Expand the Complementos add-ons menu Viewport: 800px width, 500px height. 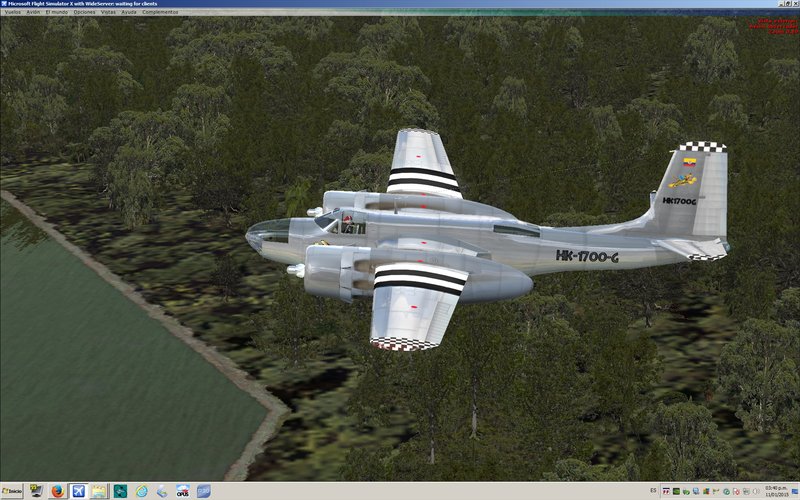[160, 12]
